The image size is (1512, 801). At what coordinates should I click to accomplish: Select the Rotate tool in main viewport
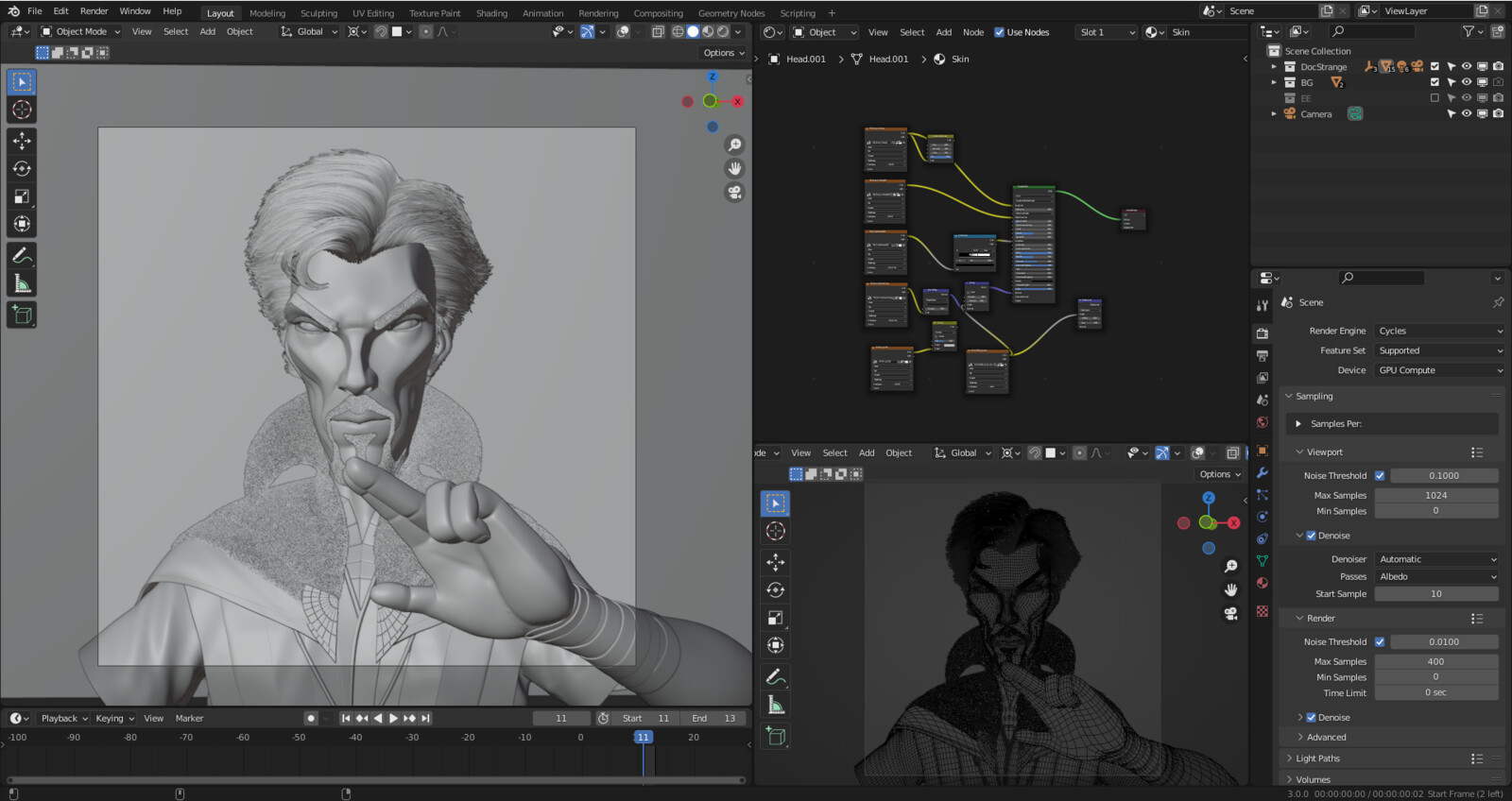[22, 169]
